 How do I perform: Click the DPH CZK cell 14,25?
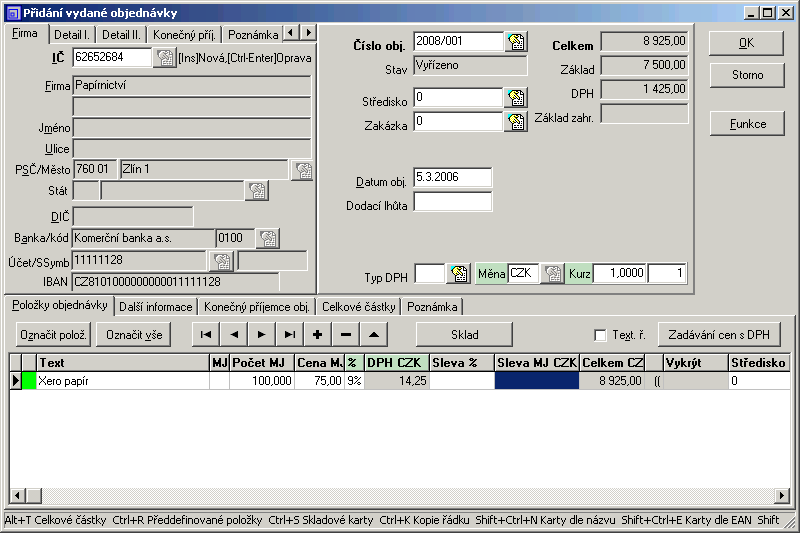coord(397,380)
